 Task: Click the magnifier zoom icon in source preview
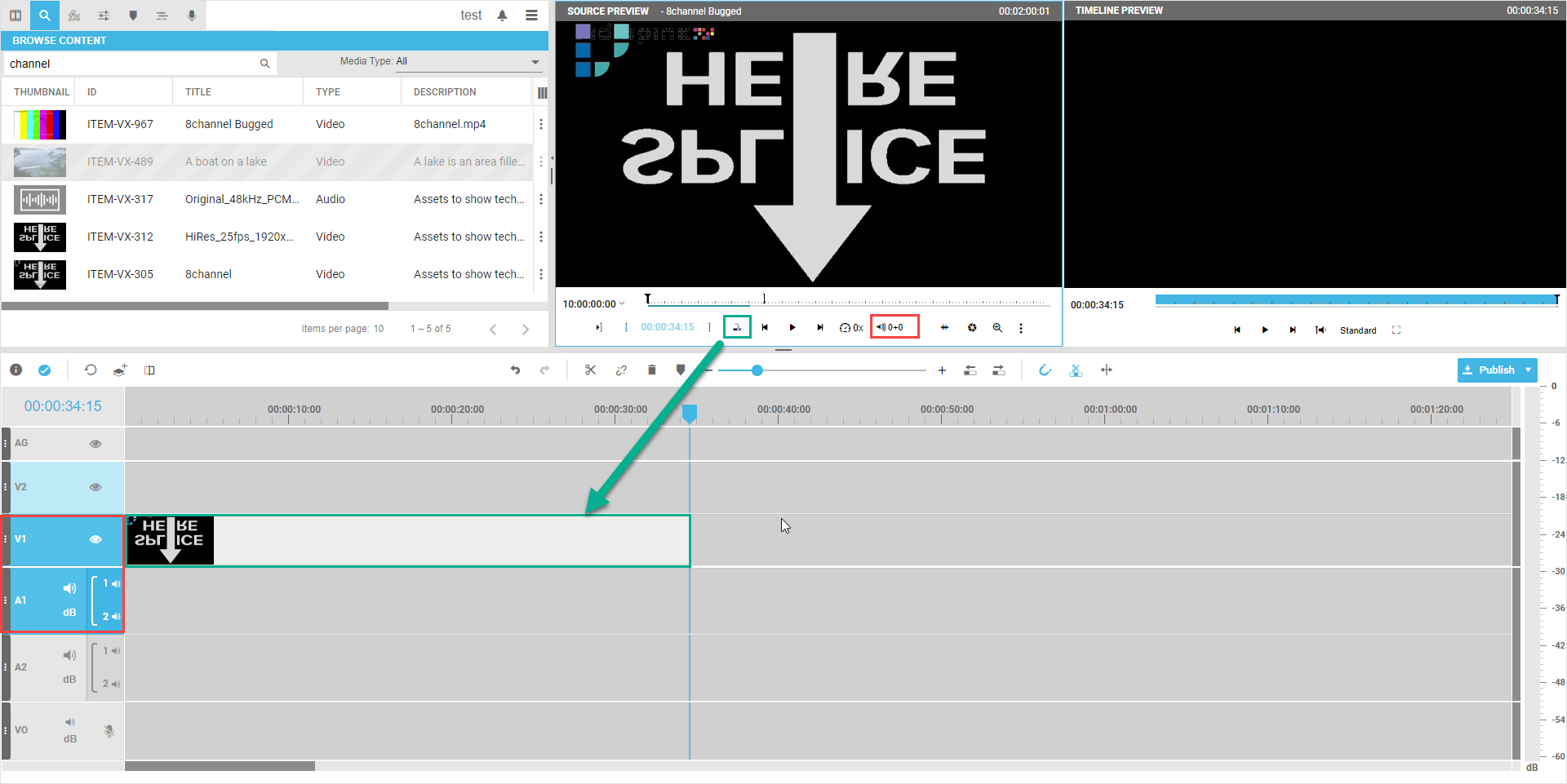click(x=997, y=328)
